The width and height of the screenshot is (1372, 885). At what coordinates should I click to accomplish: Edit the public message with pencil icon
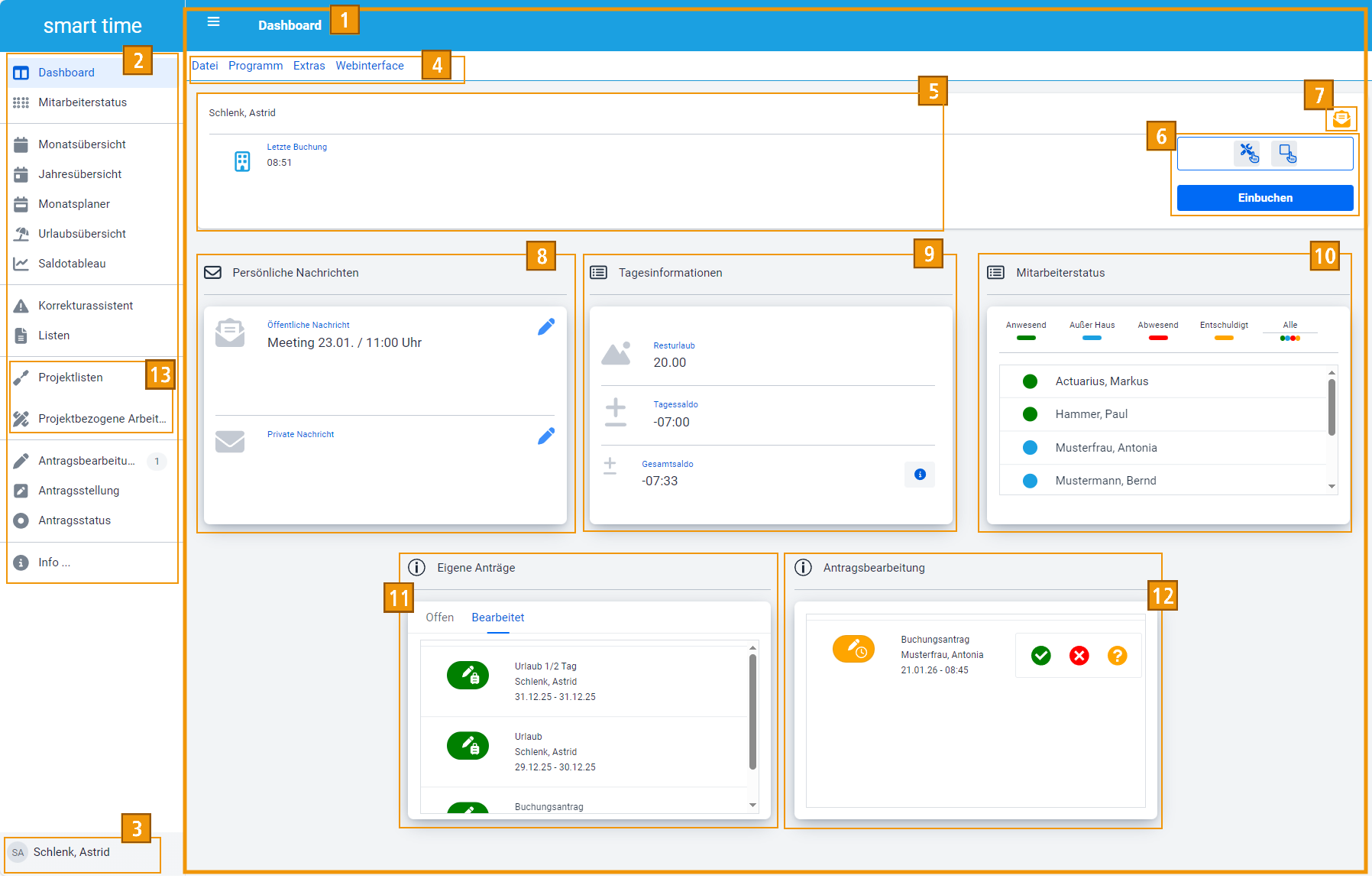[546, 327]
